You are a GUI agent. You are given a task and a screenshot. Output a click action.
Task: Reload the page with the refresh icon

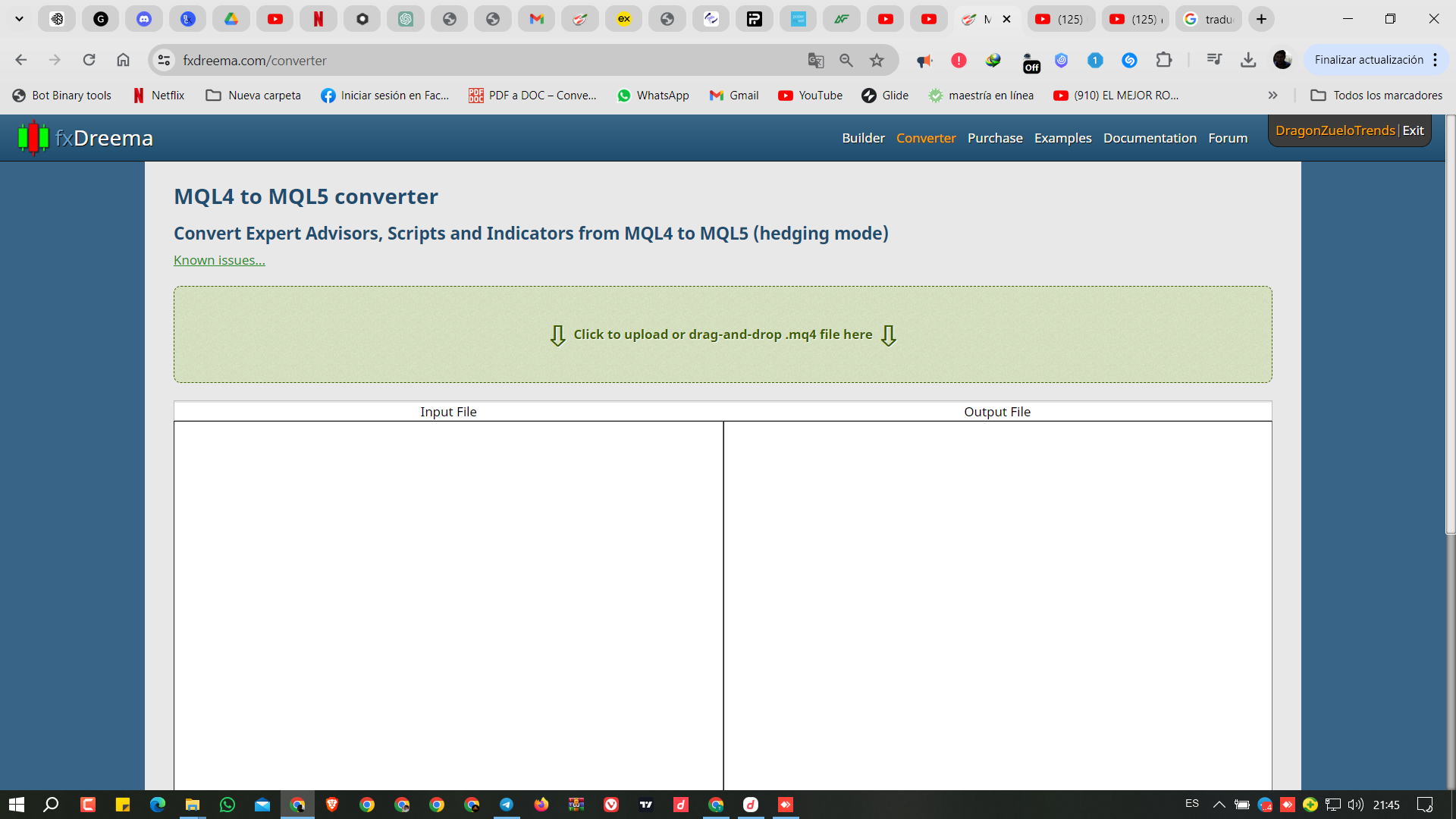pos(89,60)
